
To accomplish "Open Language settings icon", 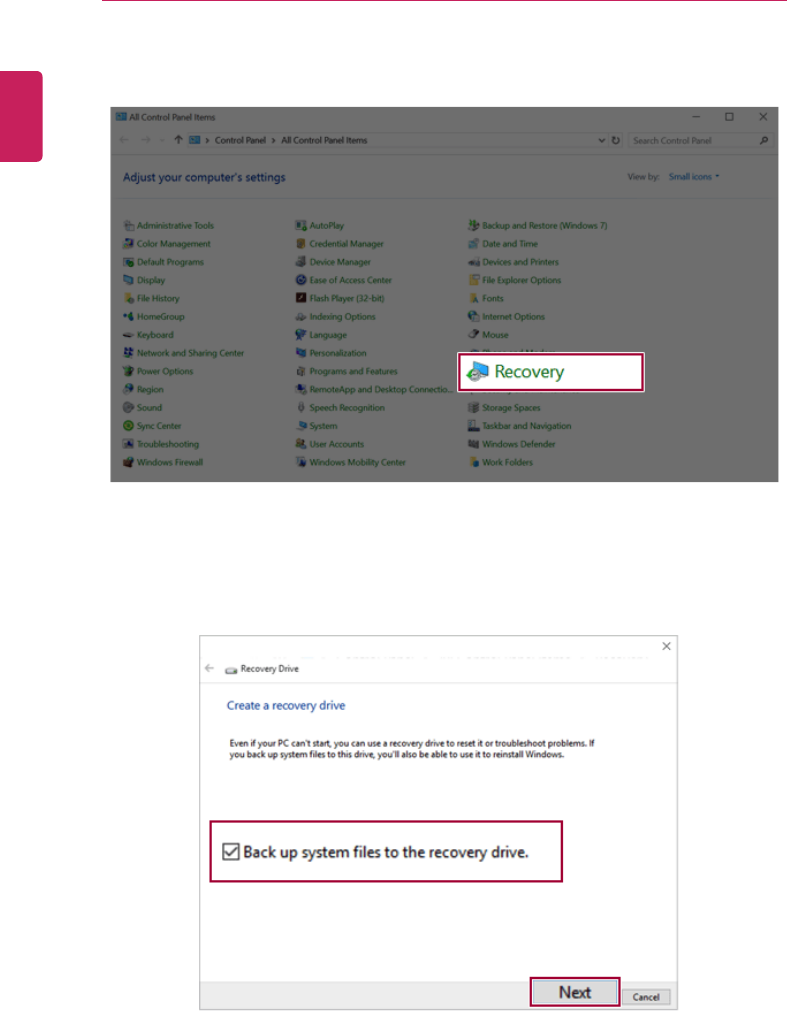I will 301,335.
